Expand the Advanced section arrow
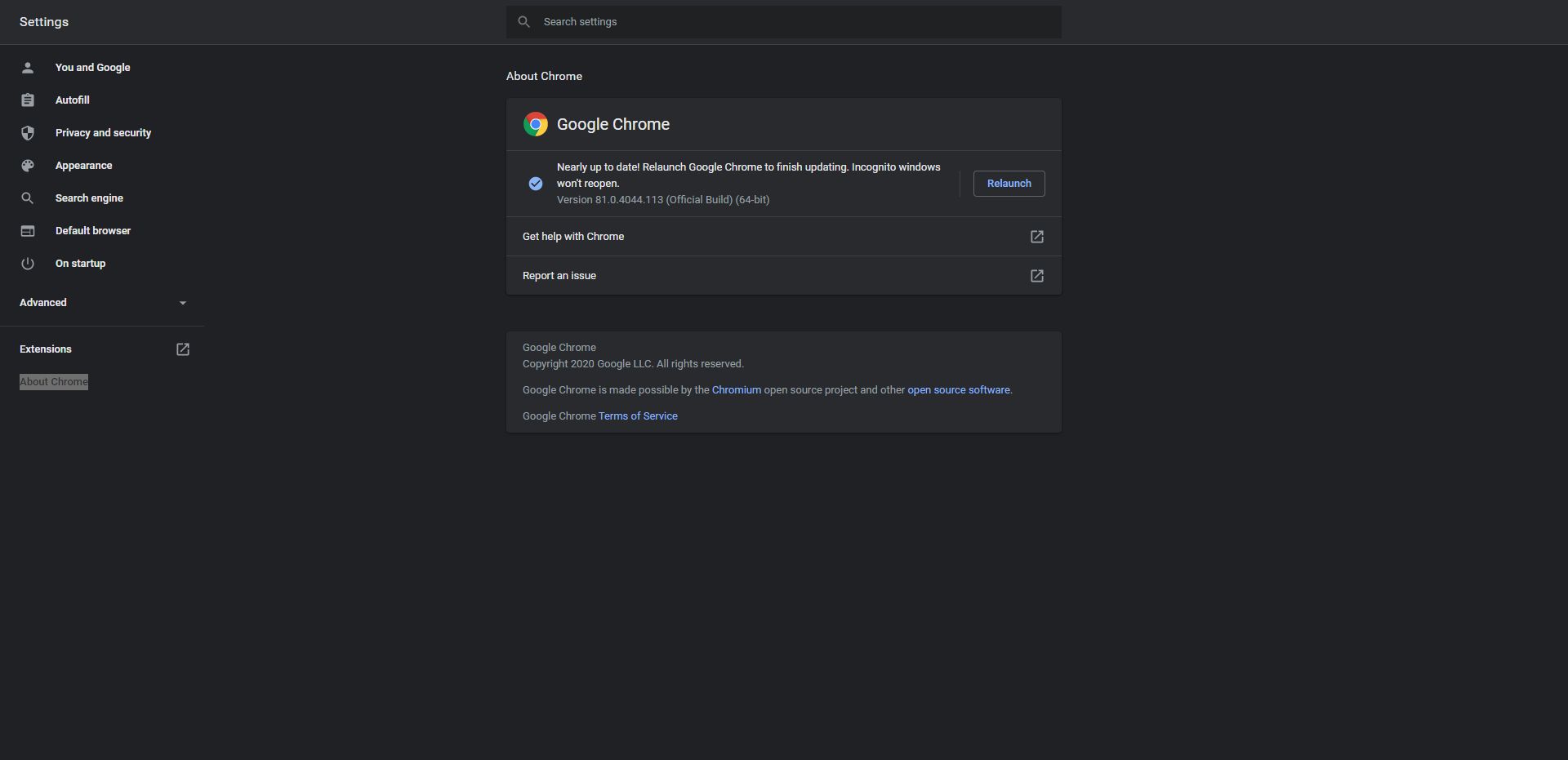The width and height of the screenshot is (1568, 760). [x=183, y=303]
